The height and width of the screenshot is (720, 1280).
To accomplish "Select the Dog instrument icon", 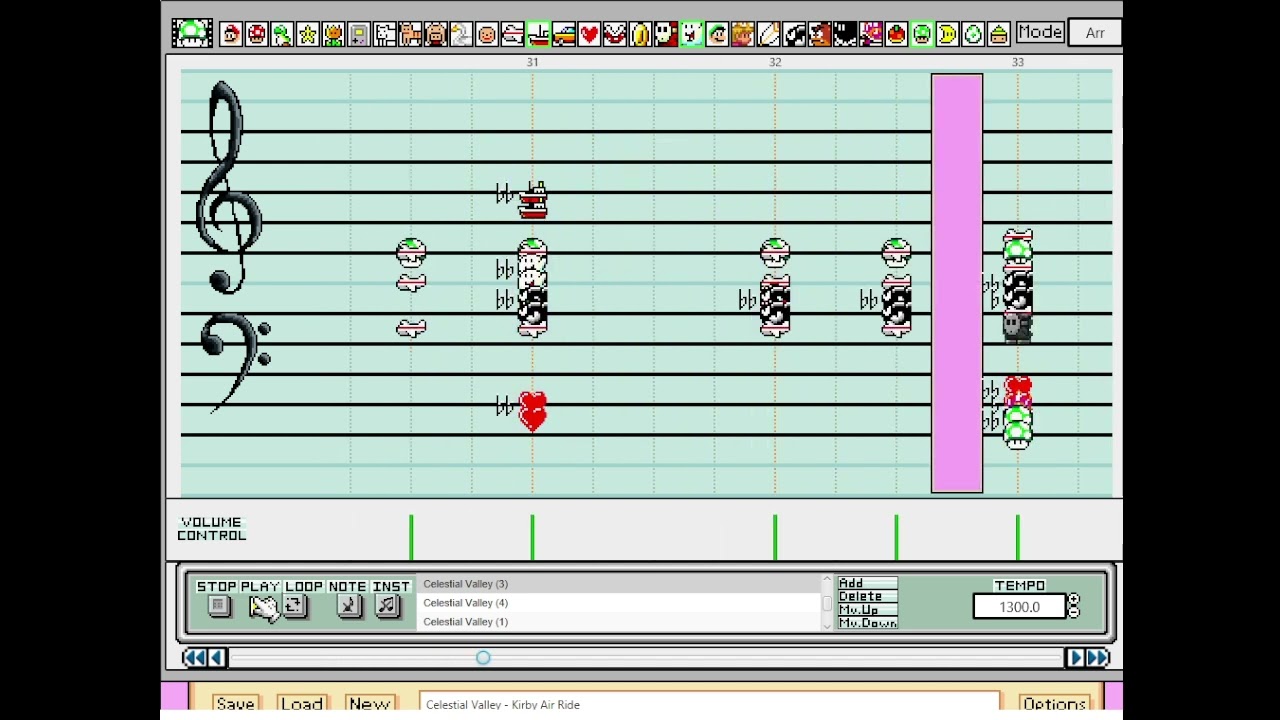I will click(385, 34).
